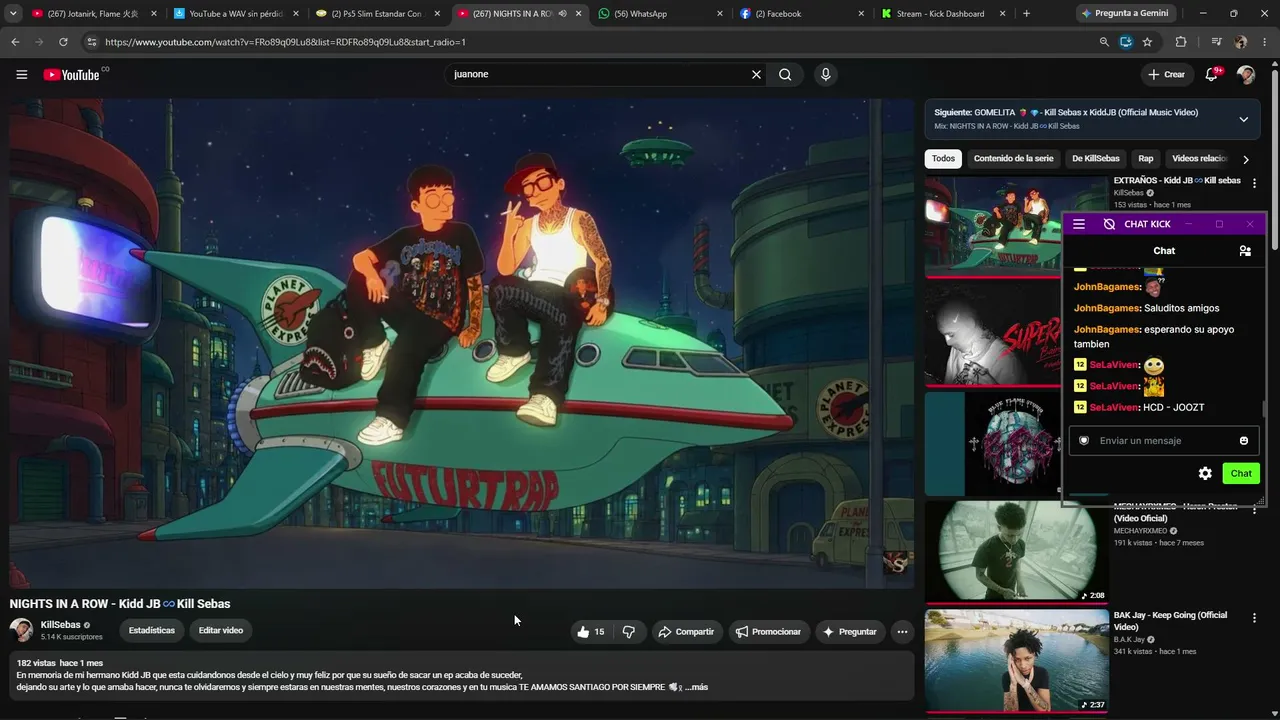Mute the NIGHTS IN A ROW tab audio
This screenshot has height=720, width=1280.
(x=563, y=14)
